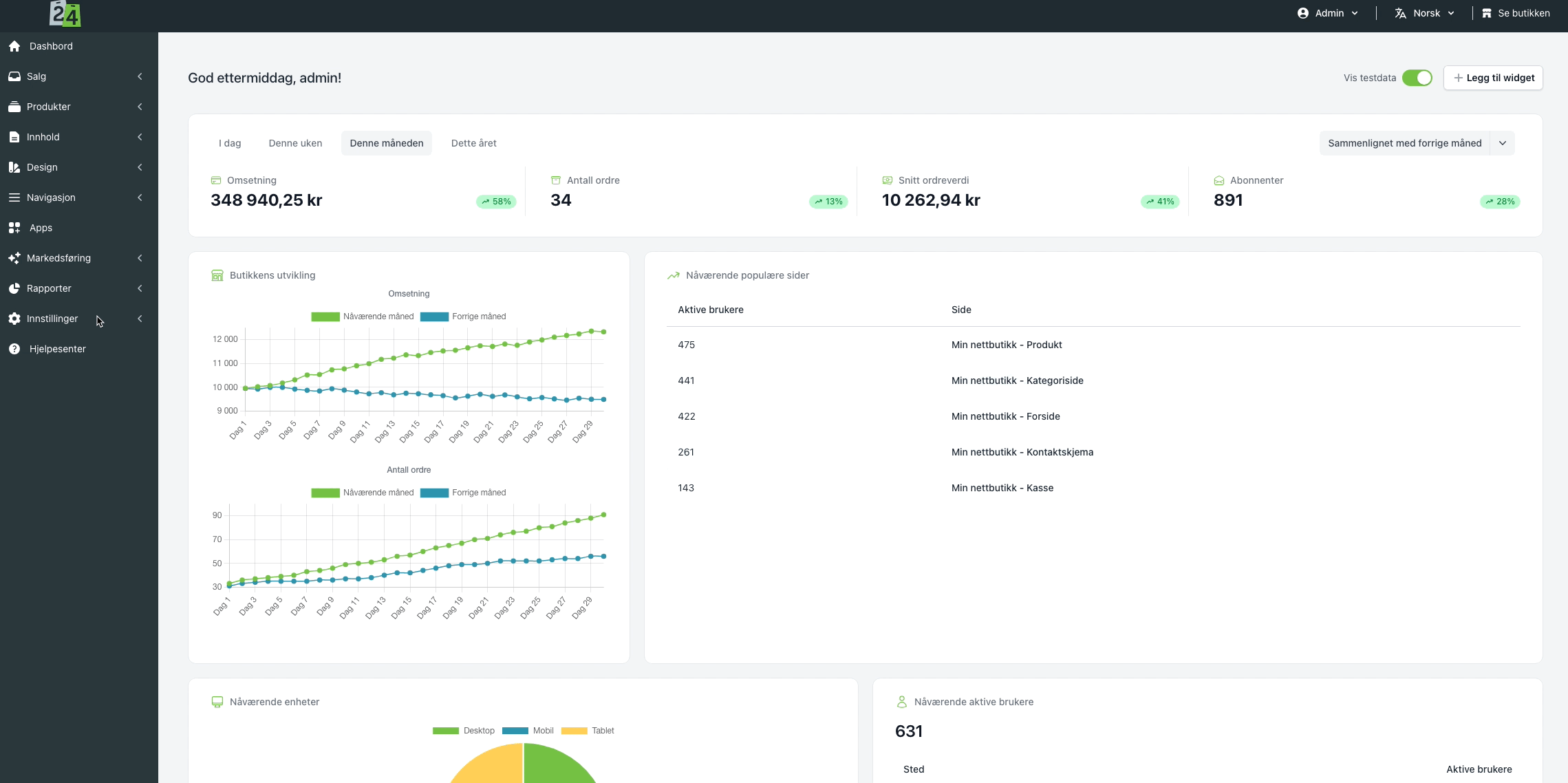Click the Min nettbutikk - Produkt row
Image resolution: width=1568 pixels, height=783 pixels.
(1093, 345)
